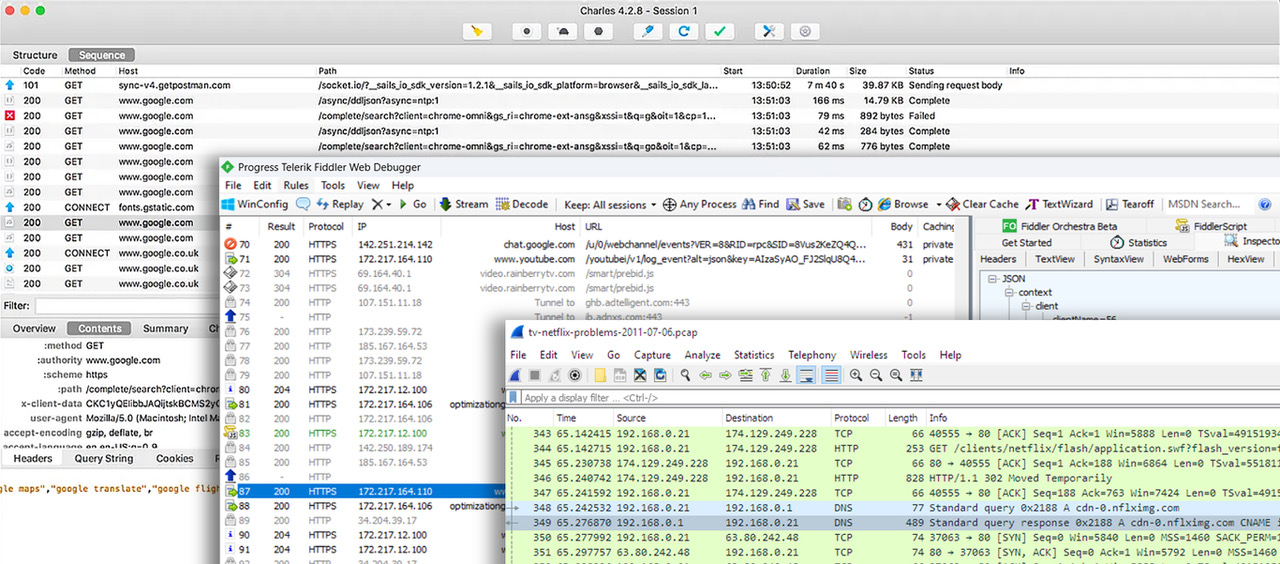Click Clear Cache in Fiddler toolbar

(x=983, y=204)
